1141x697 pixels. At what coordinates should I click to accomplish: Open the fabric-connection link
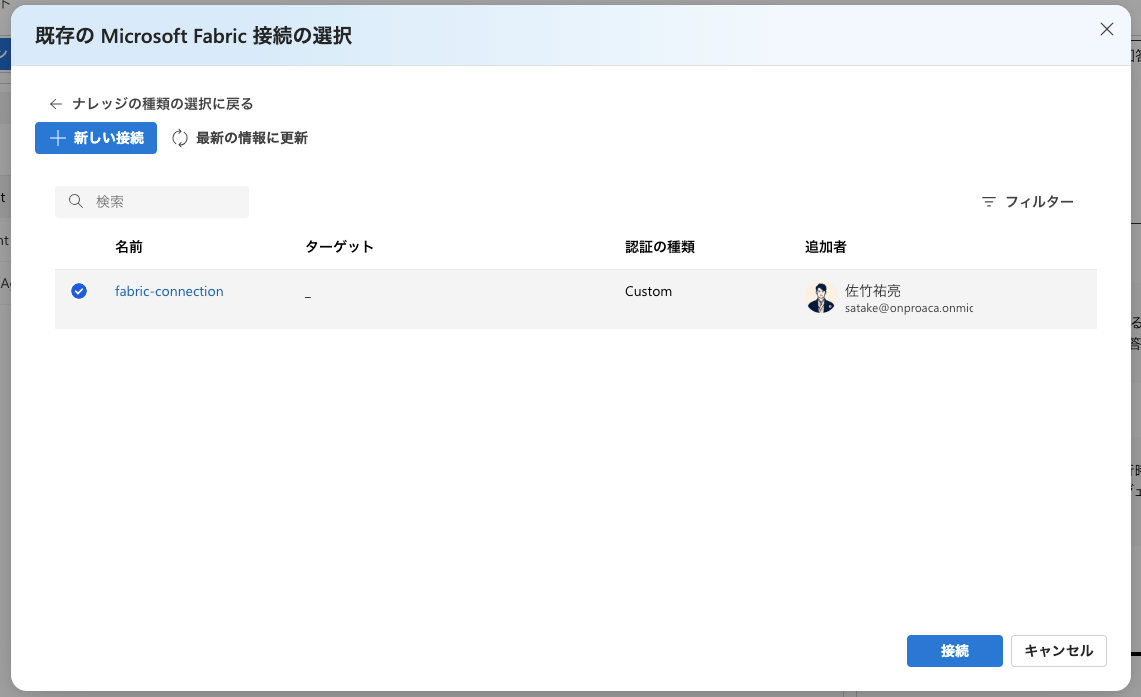(x=169, y=291)
